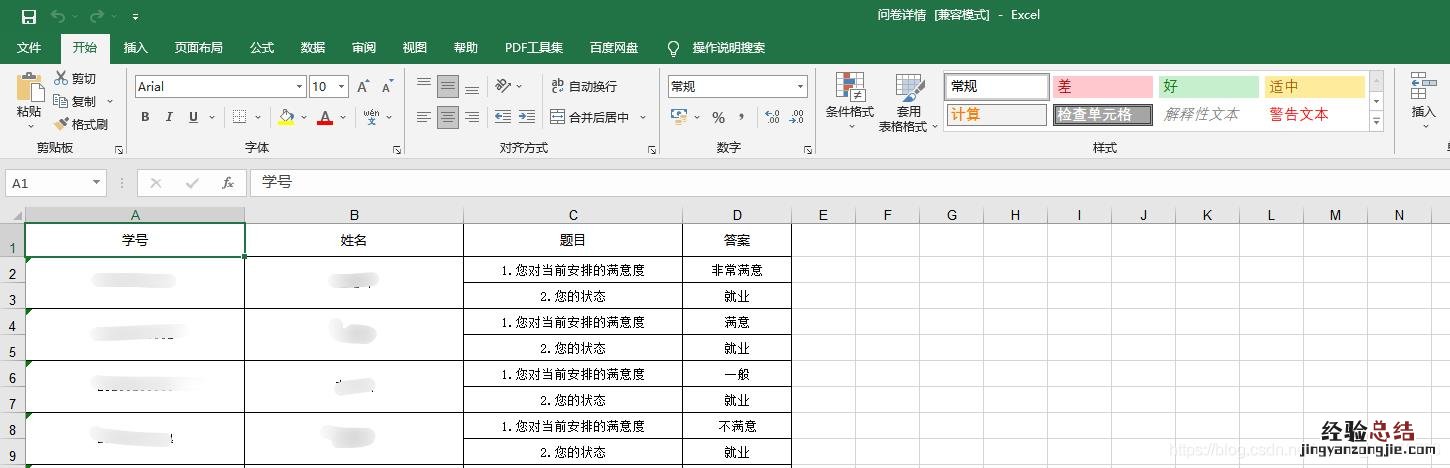
Task: Click the decrease indent icon
Action: click(x=503, y=117)
